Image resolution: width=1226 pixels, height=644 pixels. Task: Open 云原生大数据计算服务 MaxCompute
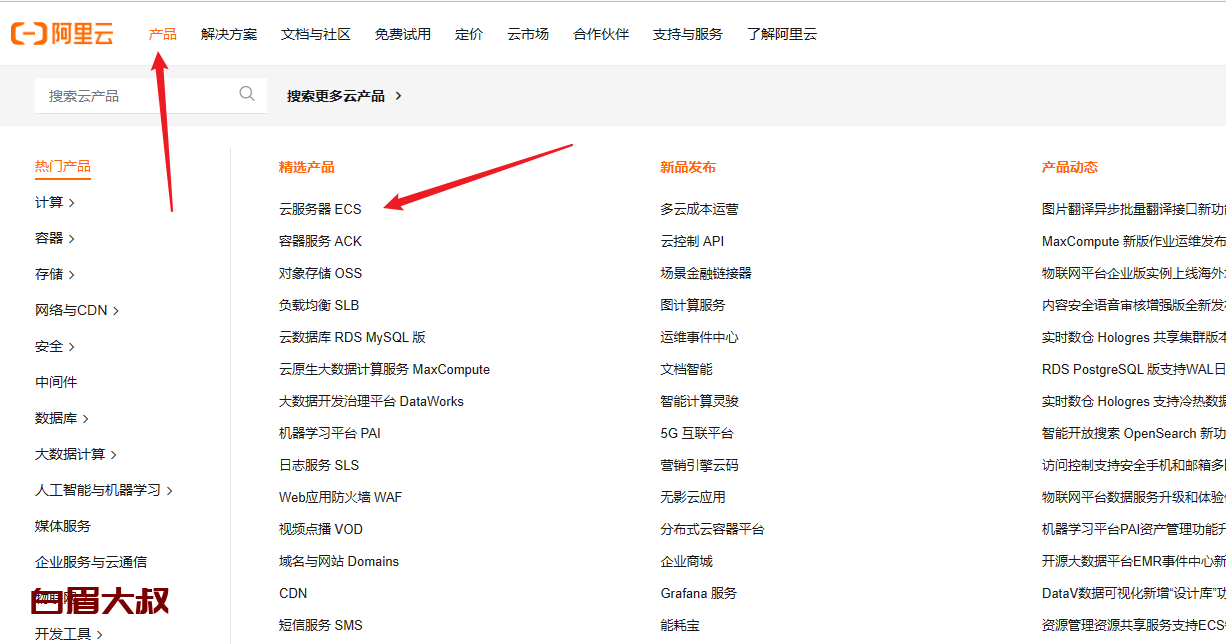tap(384, 369)
